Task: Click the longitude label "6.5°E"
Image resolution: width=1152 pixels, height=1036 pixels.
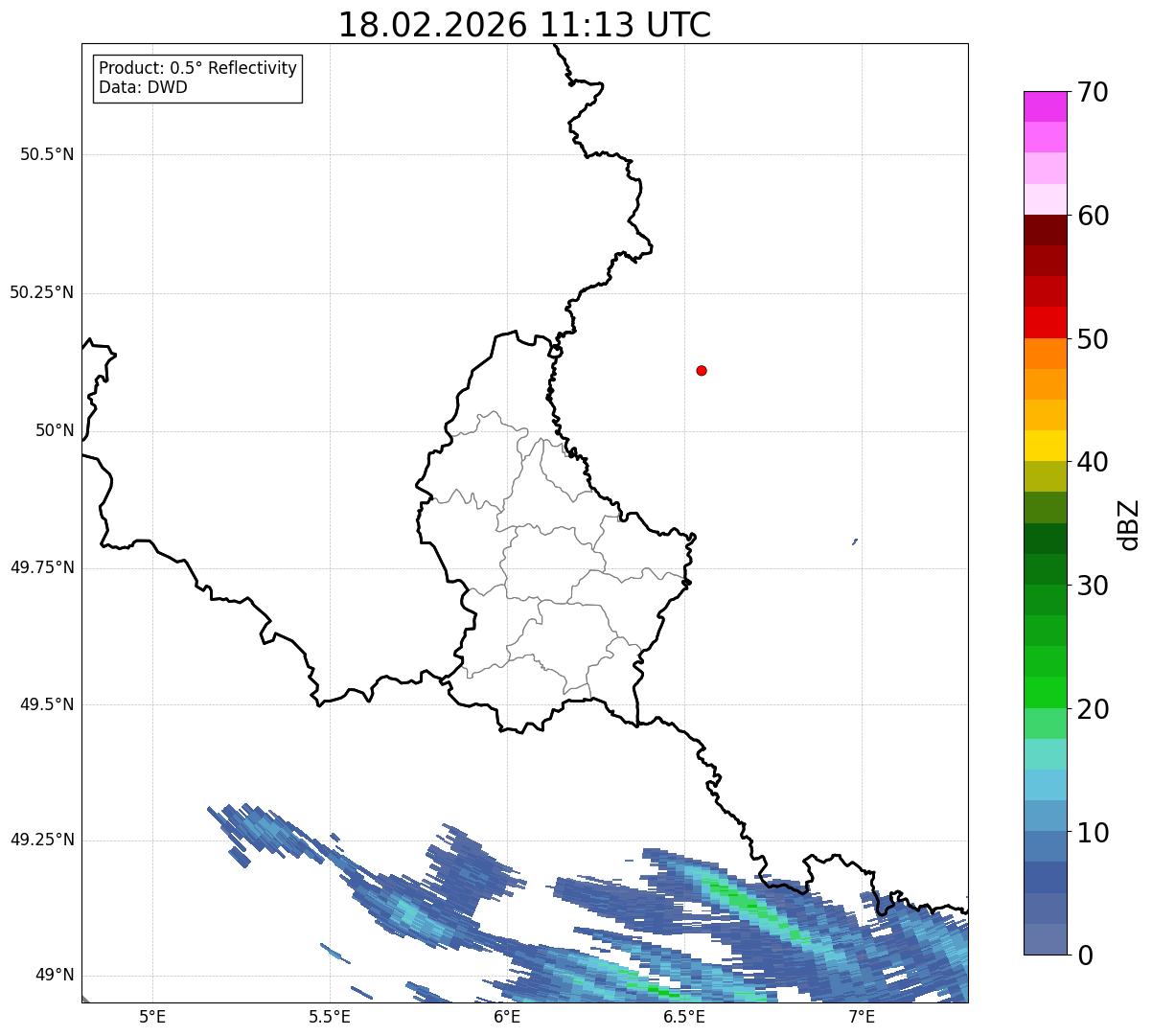Action: pos(684,1017)
